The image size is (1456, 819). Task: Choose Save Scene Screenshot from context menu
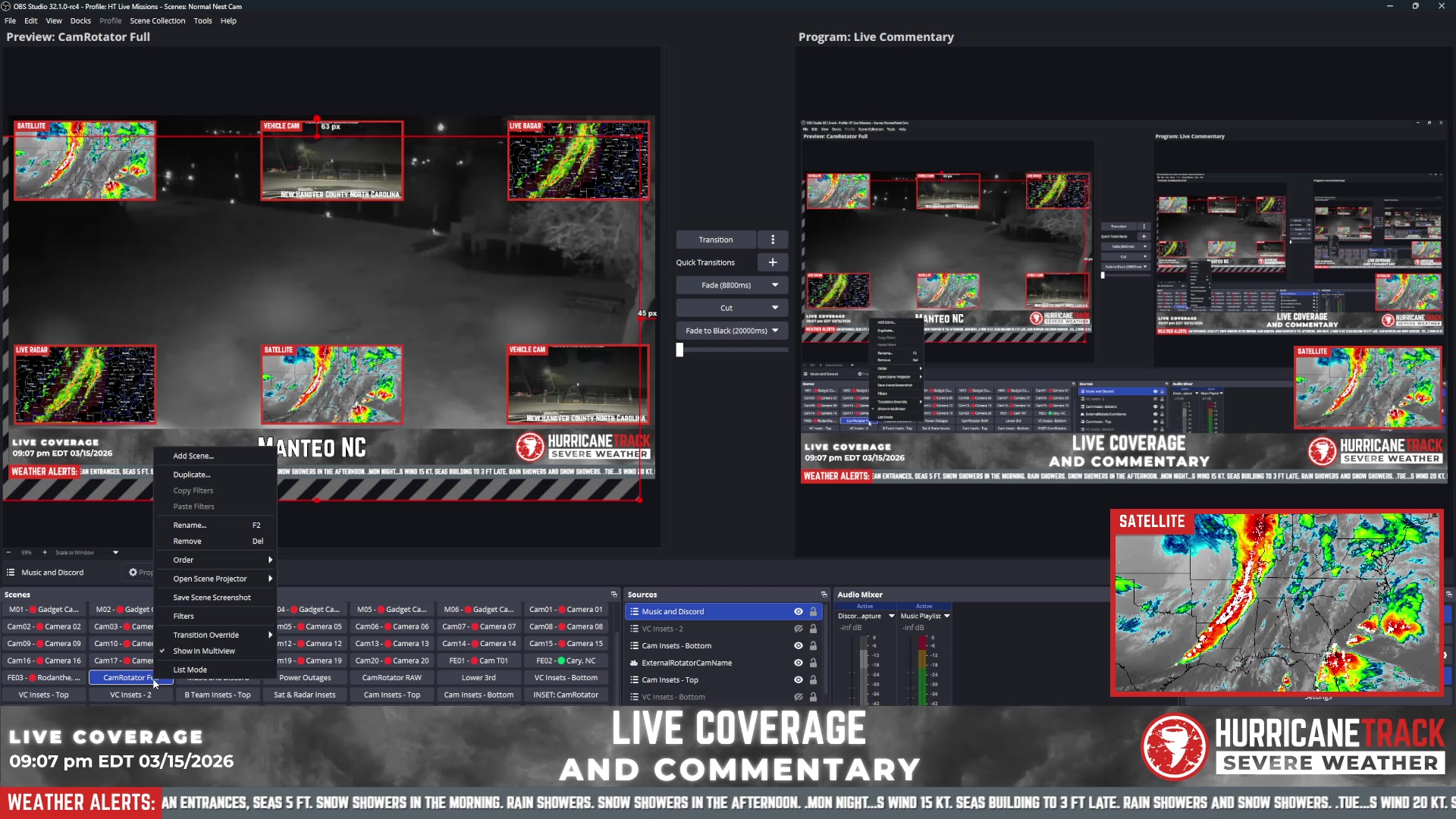212,598
